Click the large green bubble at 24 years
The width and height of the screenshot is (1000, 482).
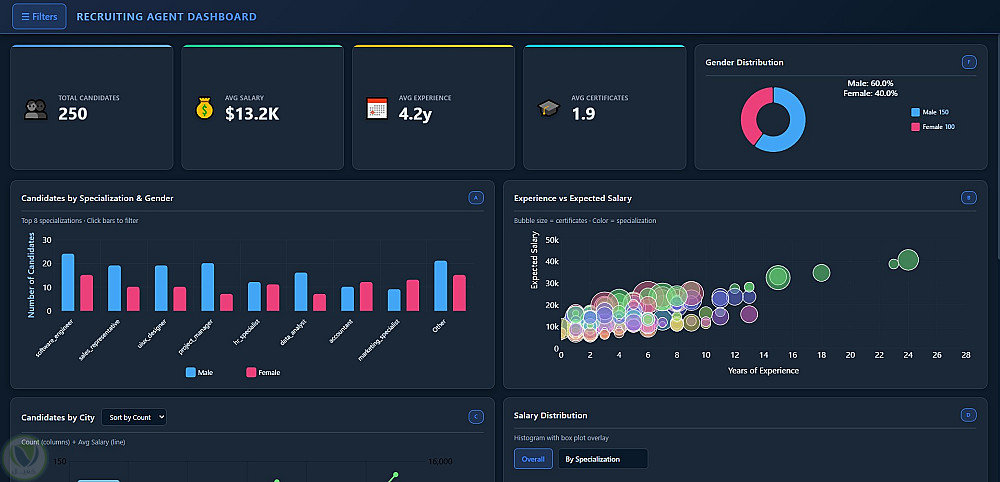(908, 260)
